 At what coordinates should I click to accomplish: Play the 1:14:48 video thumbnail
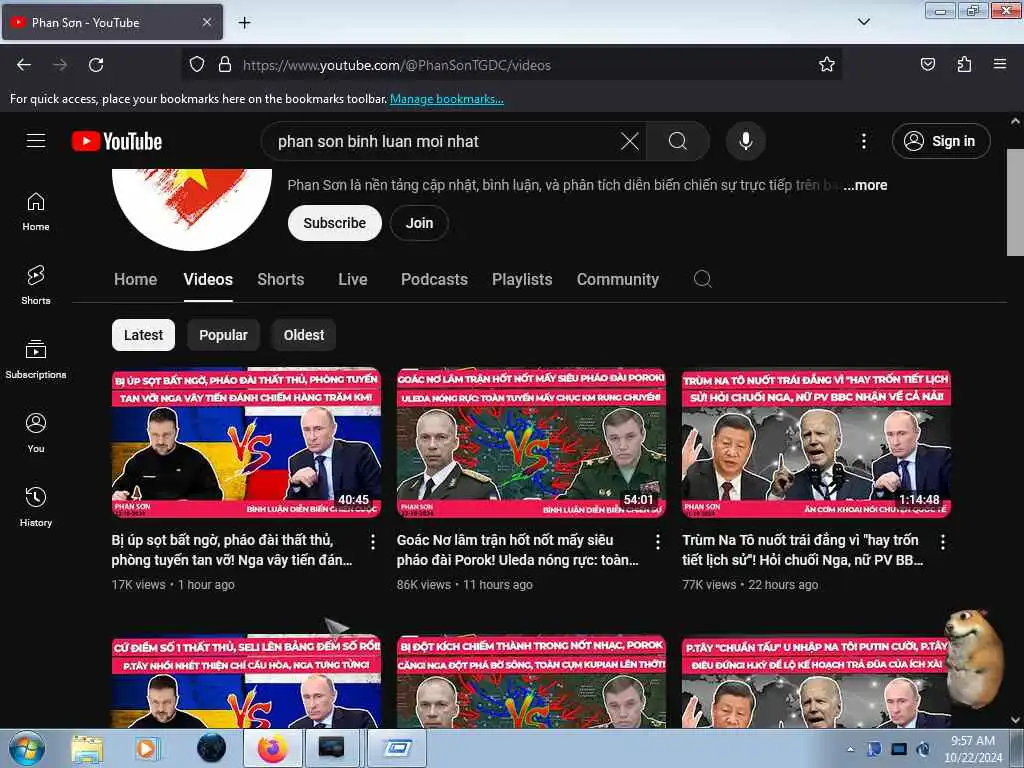pos(816,443)
